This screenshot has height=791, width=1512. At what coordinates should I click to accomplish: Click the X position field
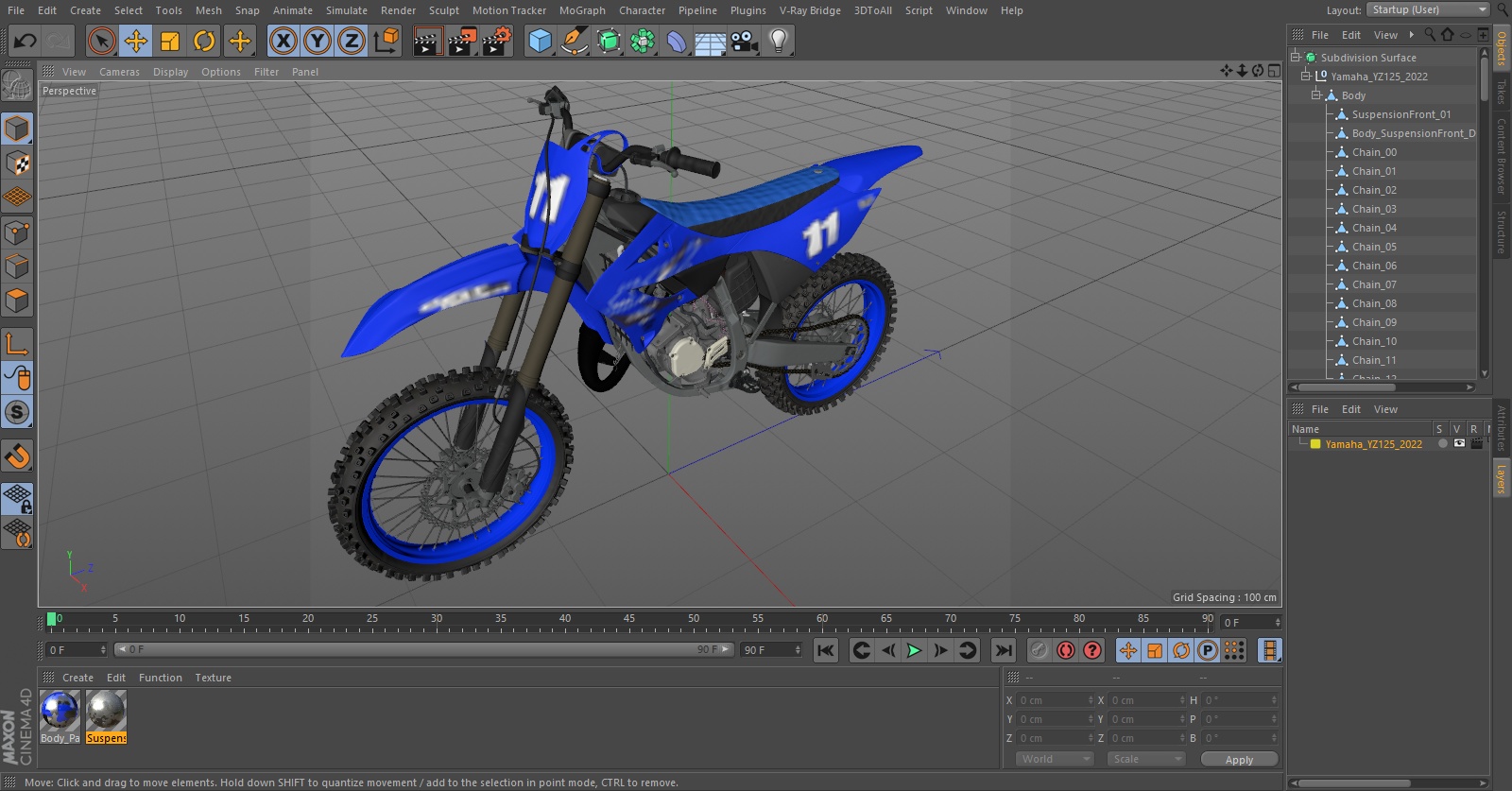(x=1055, y=700)
